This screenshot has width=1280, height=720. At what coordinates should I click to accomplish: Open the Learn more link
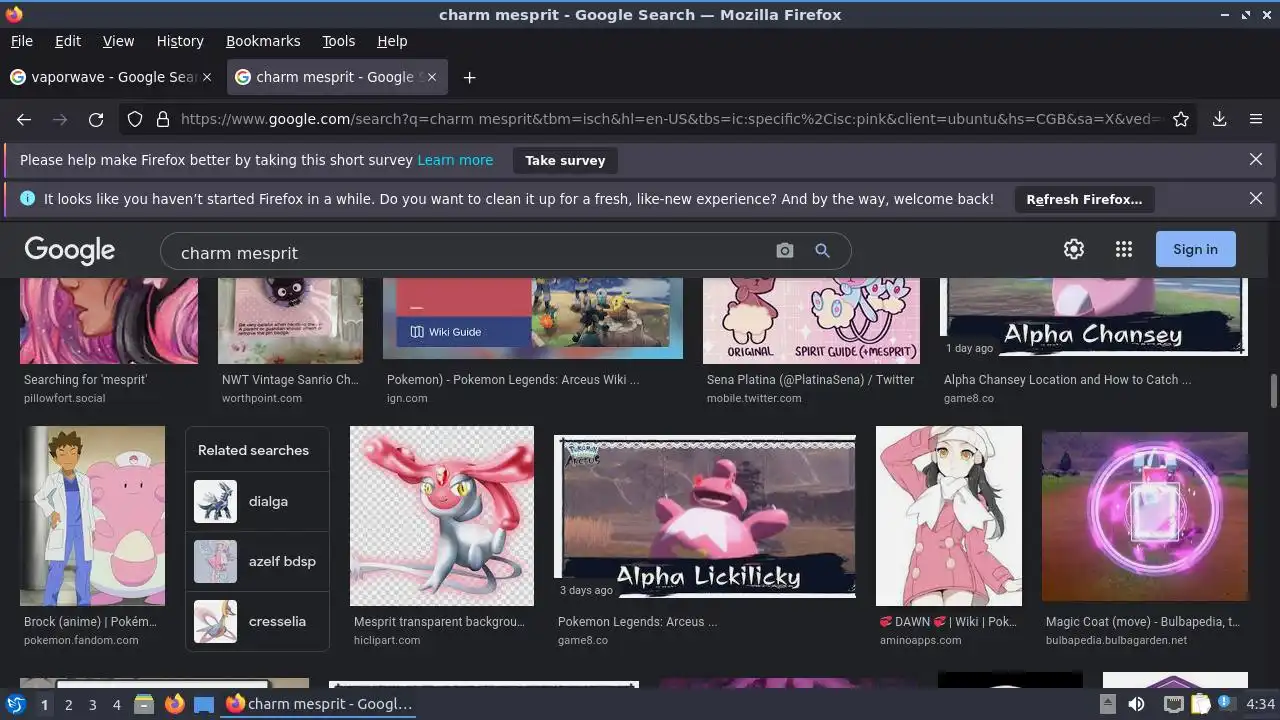pos(455,160)
